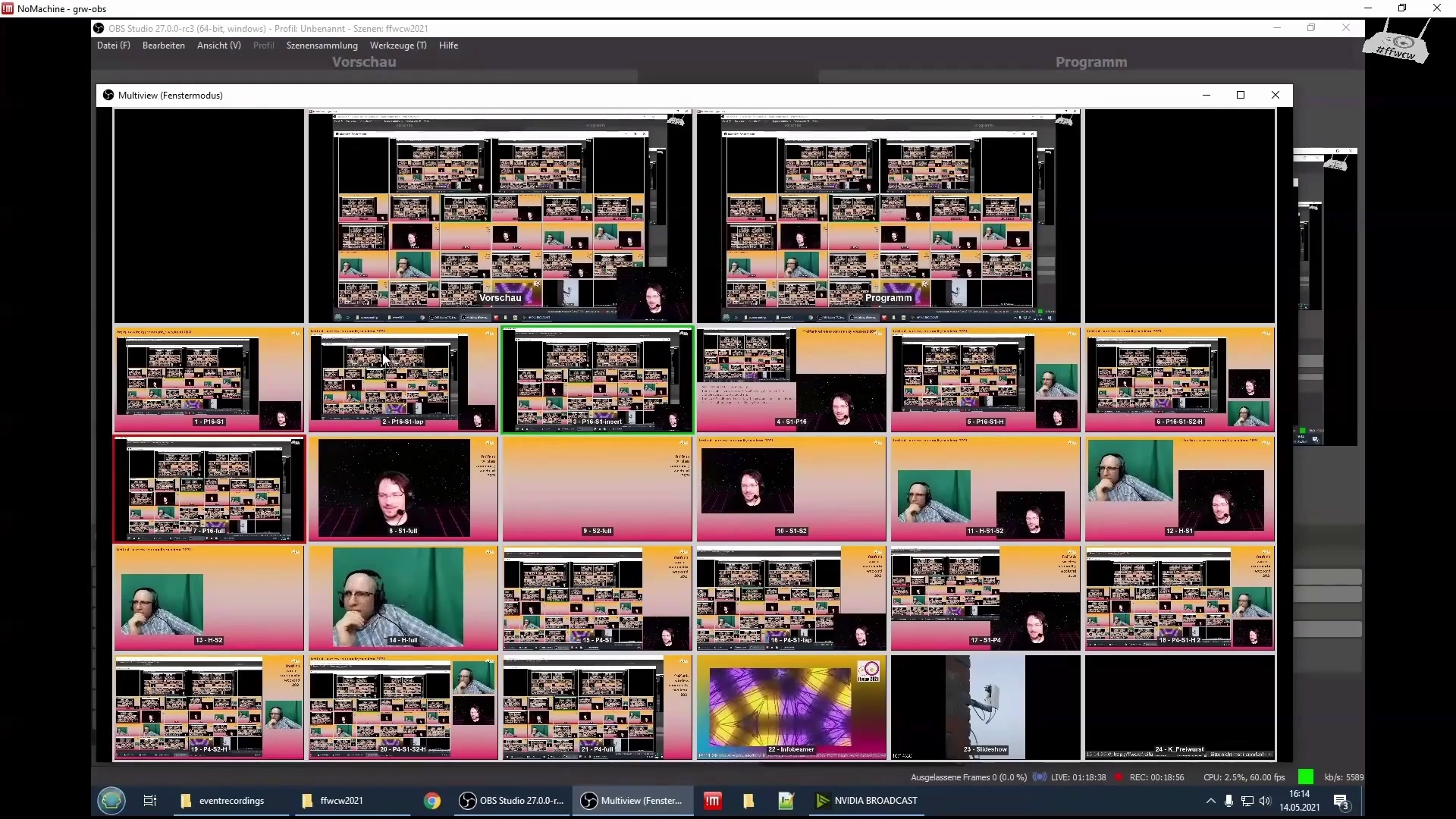Image resolution: width=1456 pixels, height=819 pixels.
Task: Open the Werkzeuge (T) menu
Action: point(397,45)
